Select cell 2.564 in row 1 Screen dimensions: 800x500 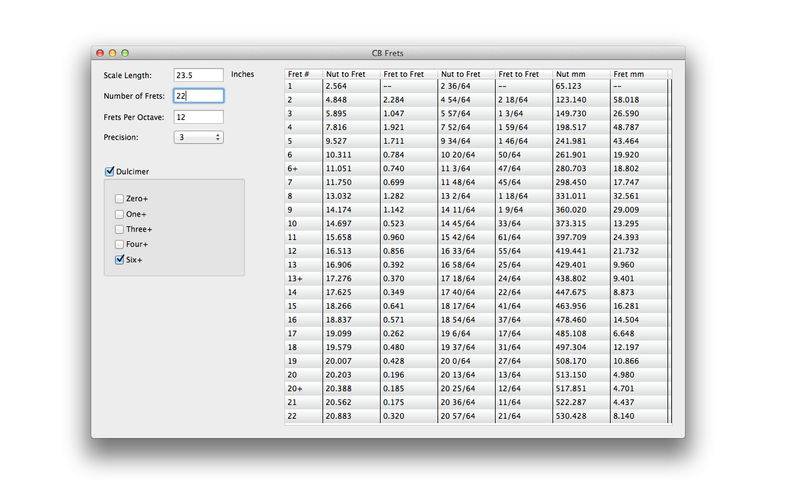point(351,86)
